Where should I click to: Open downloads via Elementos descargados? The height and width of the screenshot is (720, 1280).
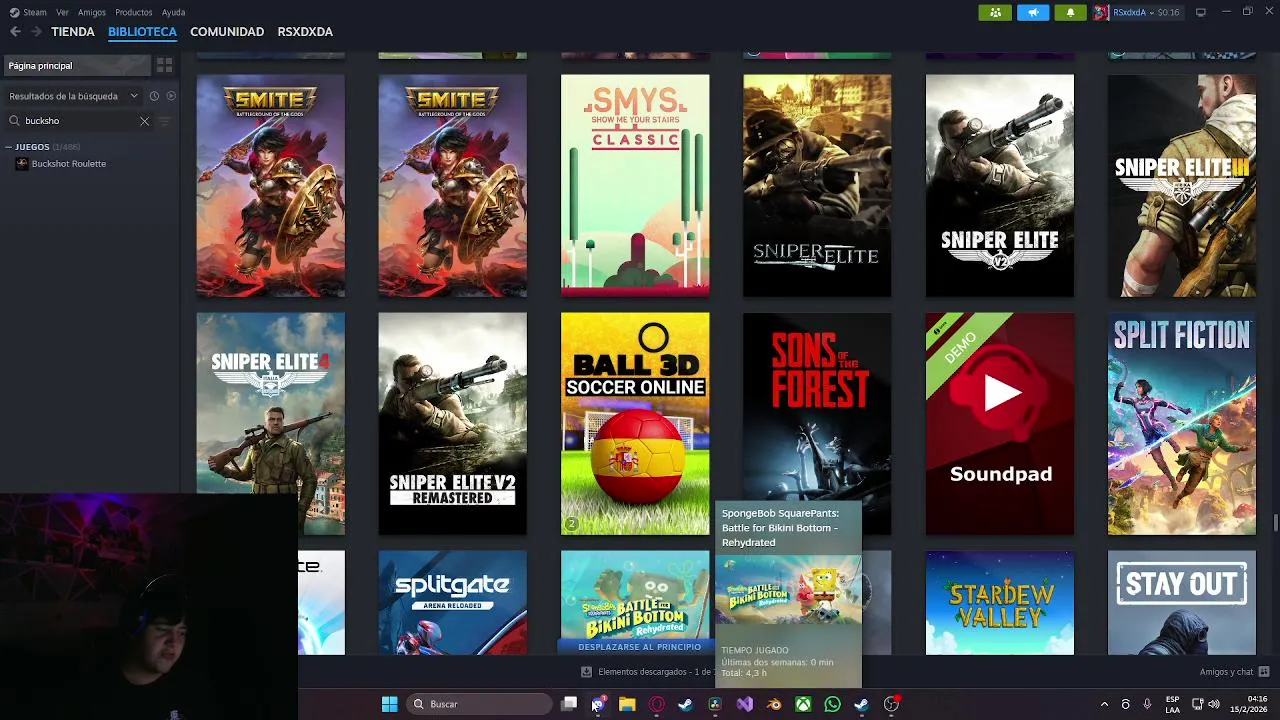coord(646,672)
